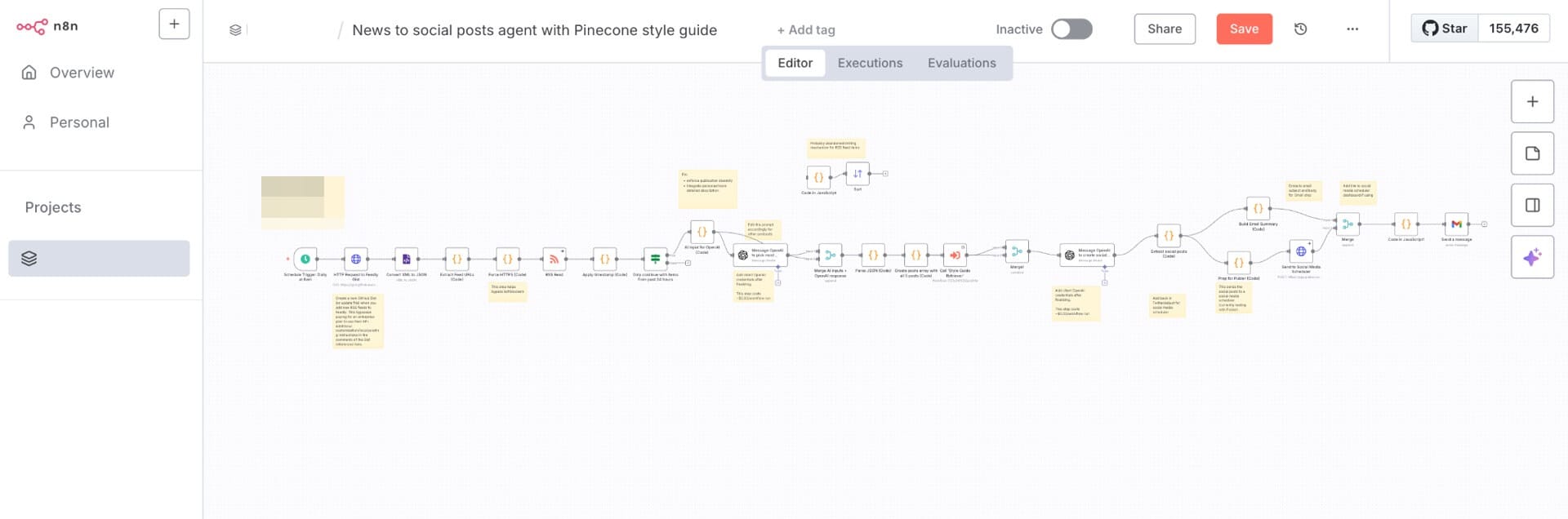This screenshot has height=519, width=1568.
Task: Select the Schedule Trigger node on the canvas
Action: pyautogui.click(x=305, y=259)
